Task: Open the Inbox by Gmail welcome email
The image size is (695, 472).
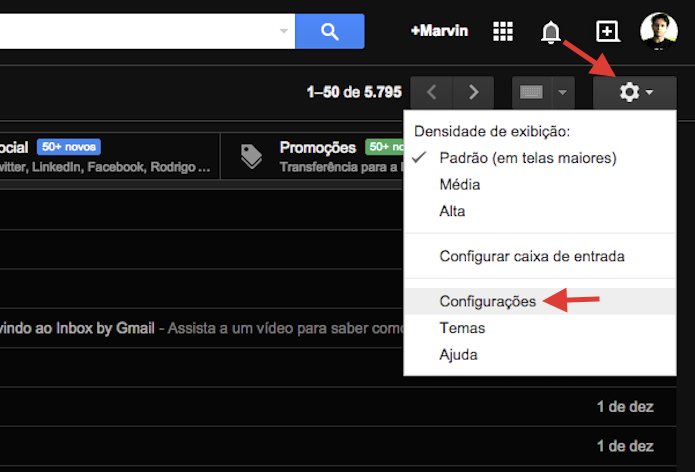Action: click(202, 328)
